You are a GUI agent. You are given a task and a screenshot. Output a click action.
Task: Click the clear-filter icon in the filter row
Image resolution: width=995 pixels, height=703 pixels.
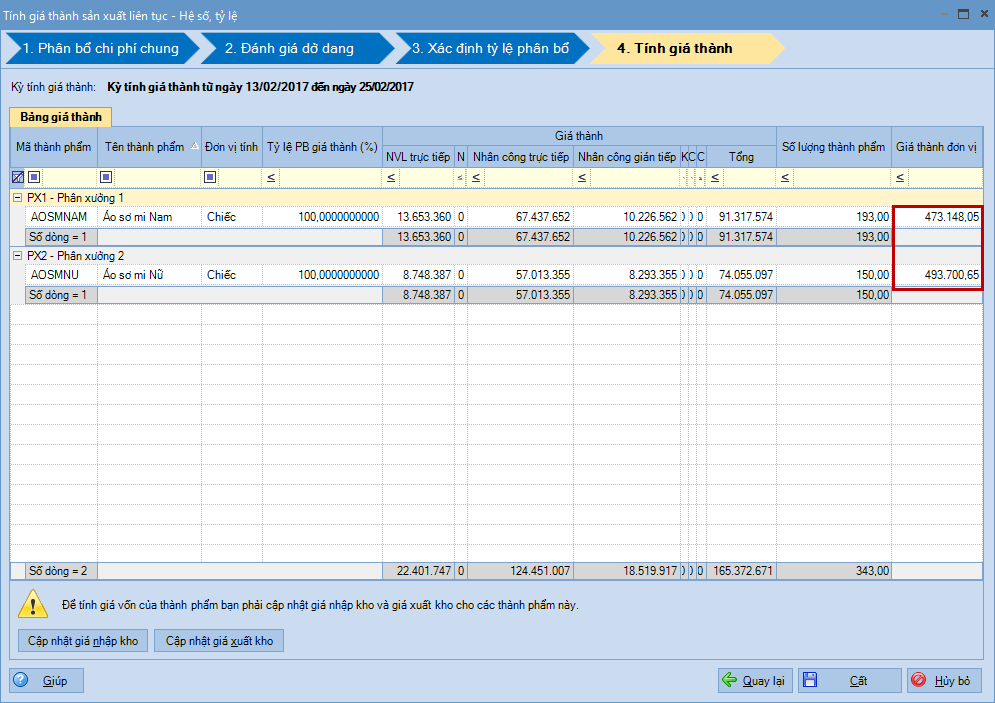tap(17, 178)
